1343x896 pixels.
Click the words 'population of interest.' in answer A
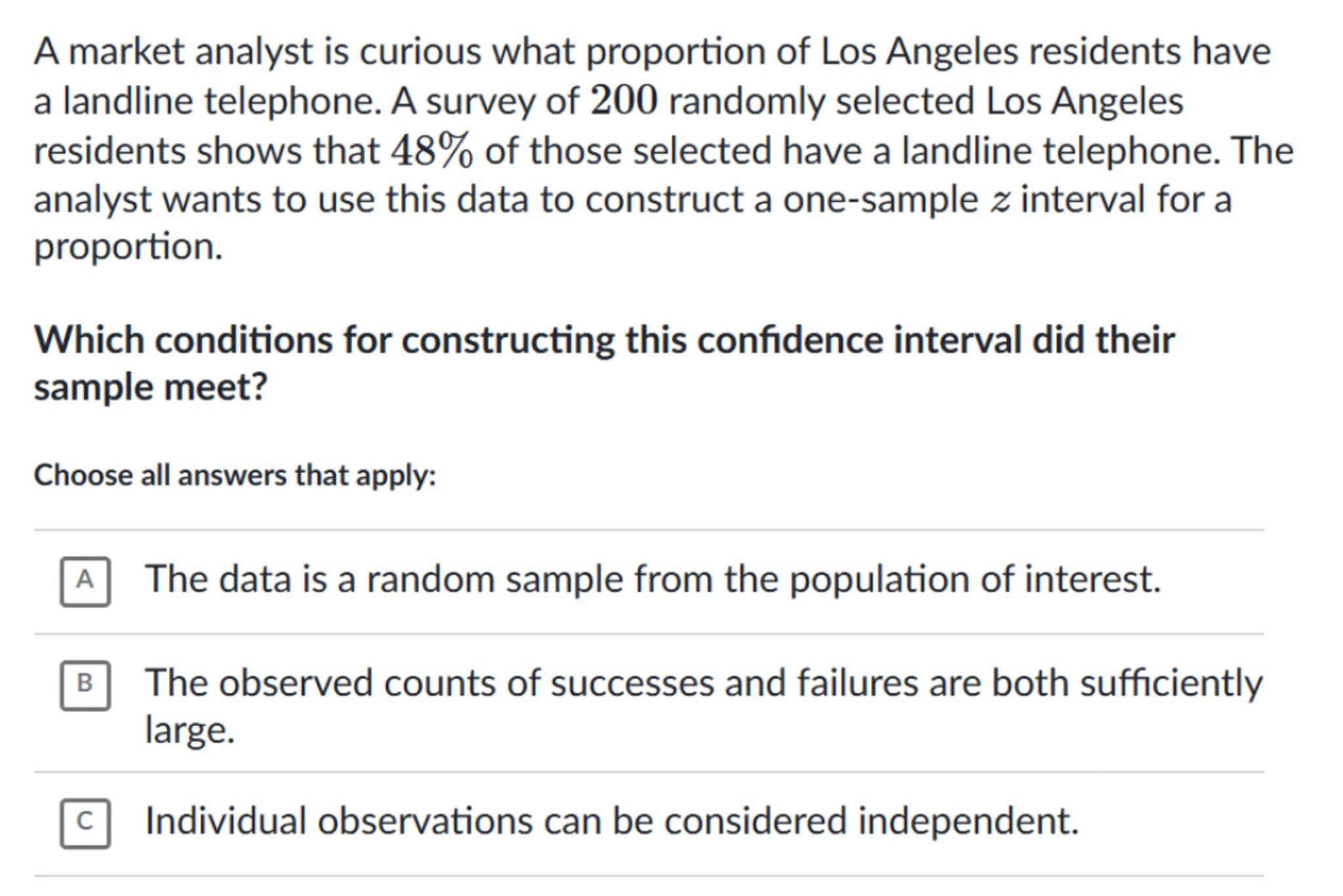pyautogui.click(x=974, y=580)
